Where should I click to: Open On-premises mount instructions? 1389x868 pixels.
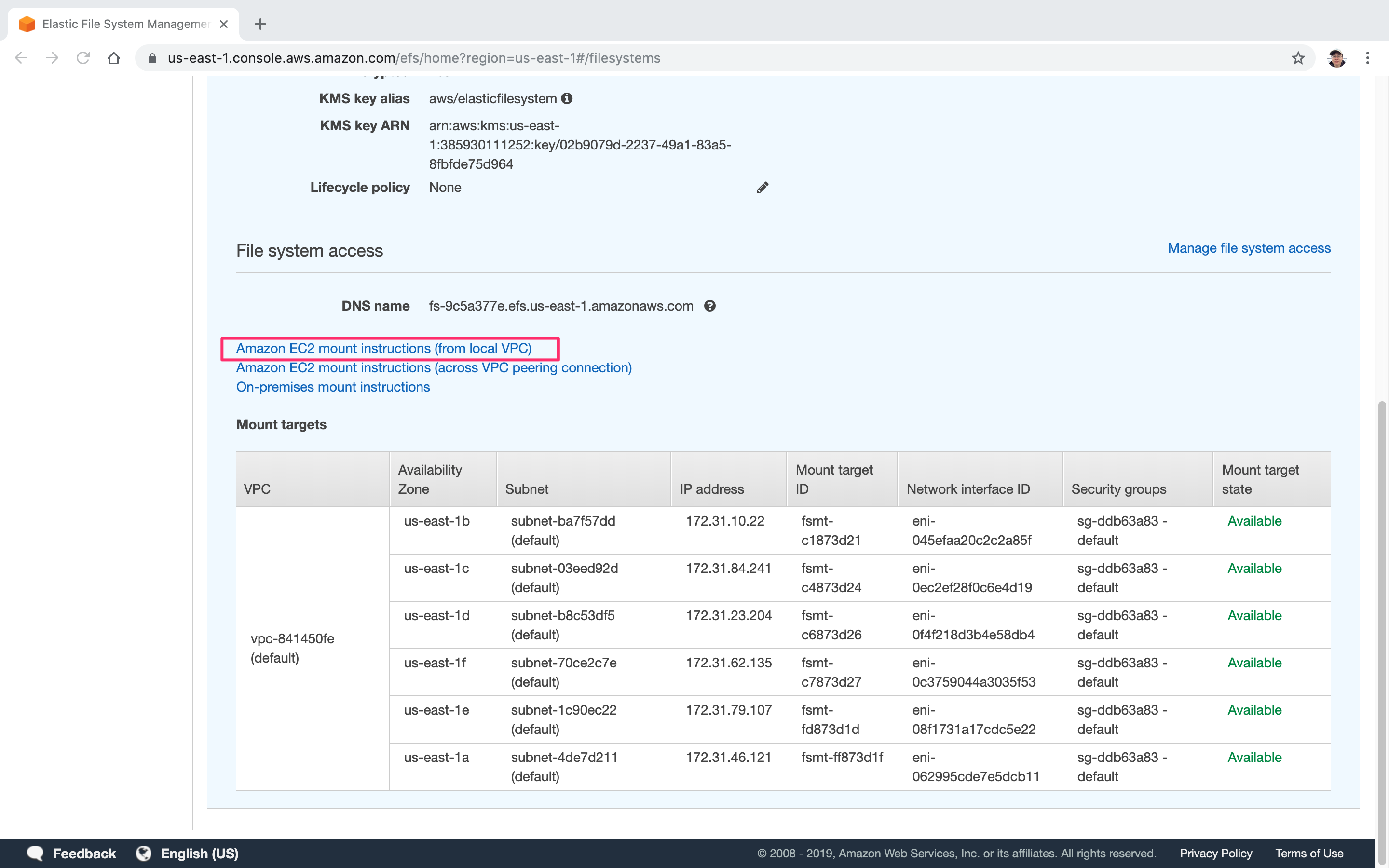coord(333,388)
